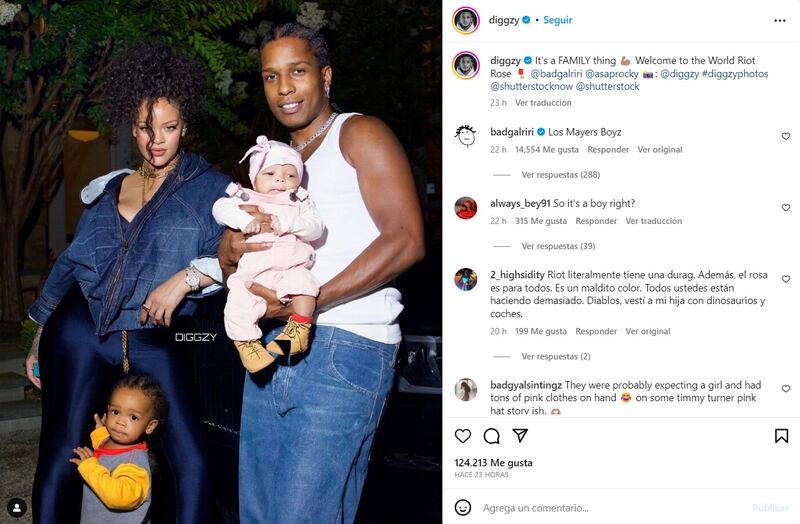Select Ver traducción under the caption
The image size is (800, 524).
(x=543, y=103)
